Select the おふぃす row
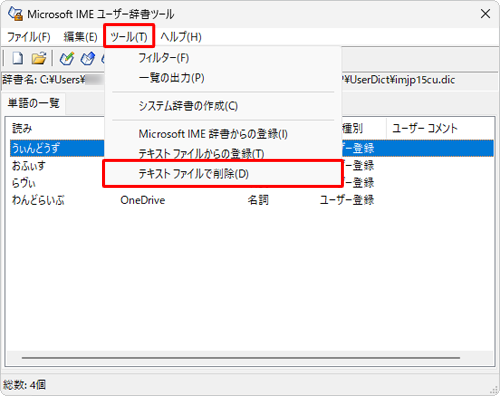This screenshot has height=396, width=500. click(252, 165)
